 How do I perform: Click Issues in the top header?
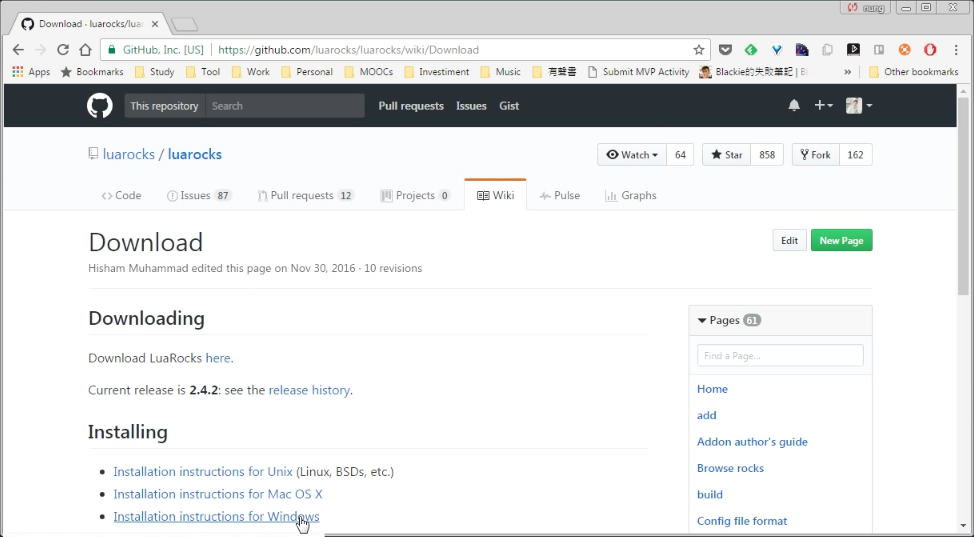coord(471,106)
